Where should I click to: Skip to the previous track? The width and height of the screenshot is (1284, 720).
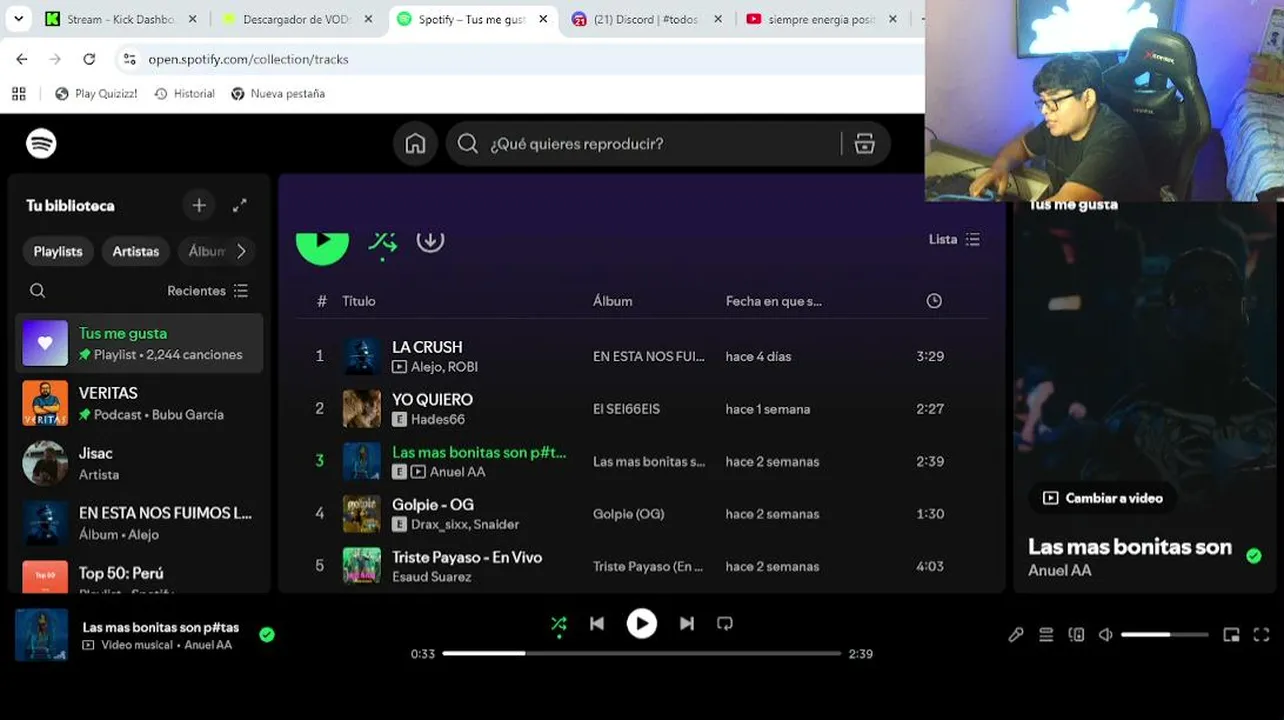pos(597,624)
